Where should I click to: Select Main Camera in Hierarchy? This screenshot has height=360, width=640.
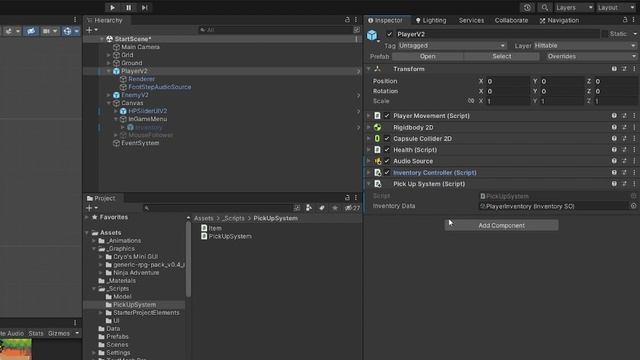[140, 47]
